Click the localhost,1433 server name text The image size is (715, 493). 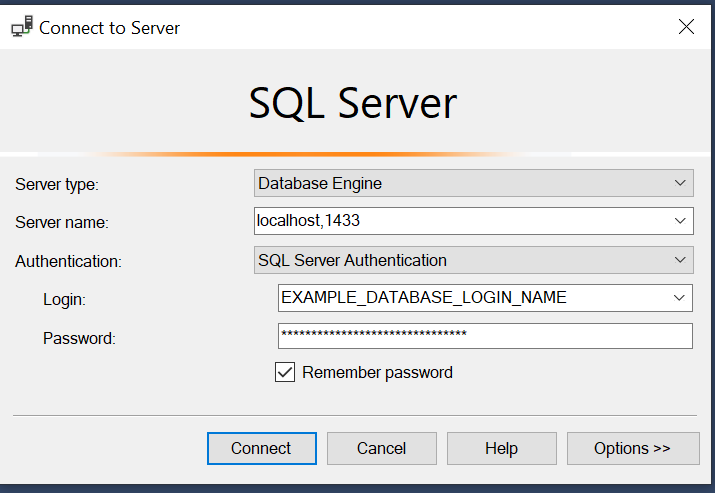click(x=308, y=221)
